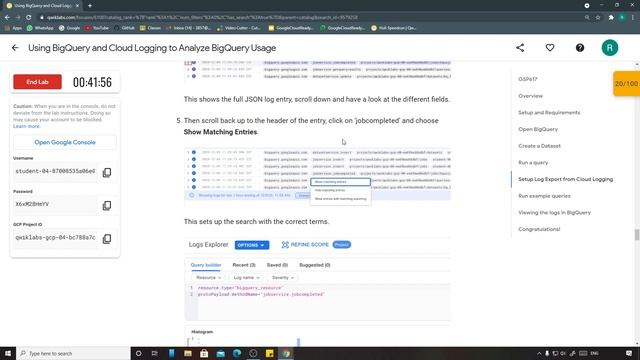Click Windows taskbar search box
The width and height of the screenshot is (640, 360).
[73, 353]
